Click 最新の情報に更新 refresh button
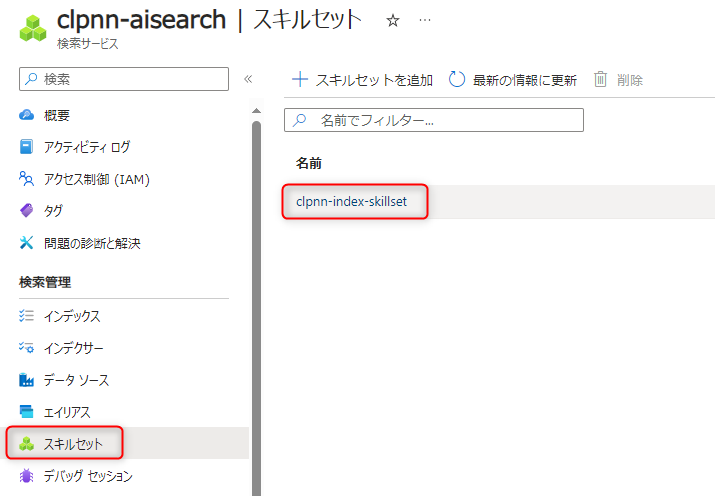 [512, 80]
